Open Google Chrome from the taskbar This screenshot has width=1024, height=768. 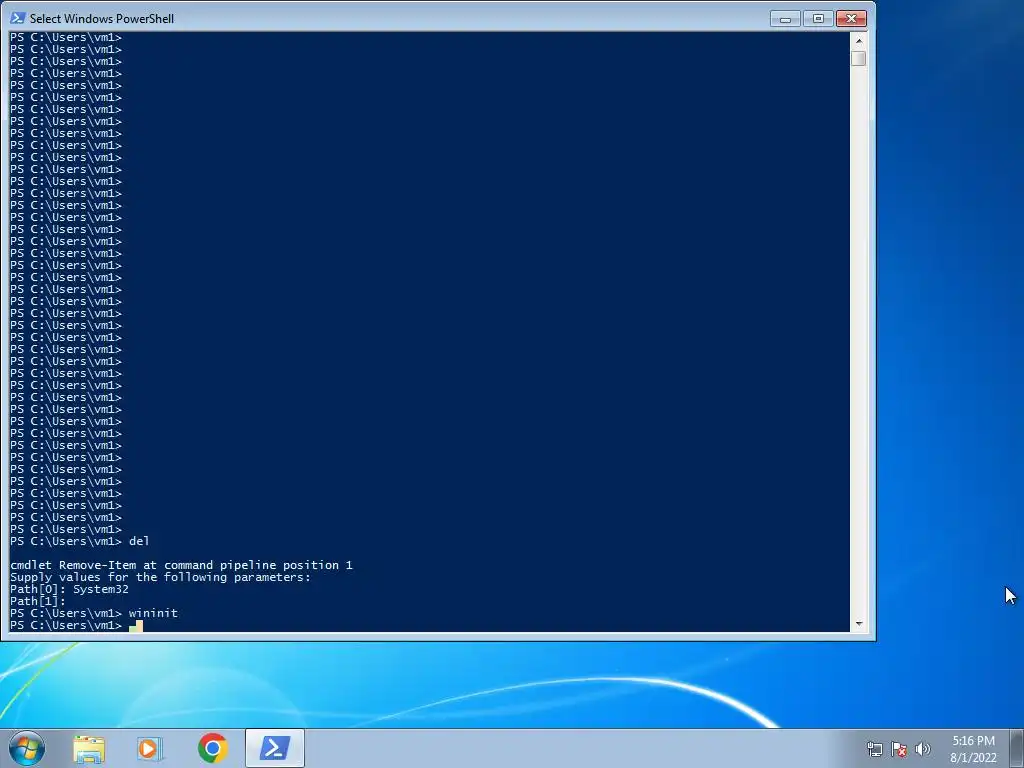point(212,748)
